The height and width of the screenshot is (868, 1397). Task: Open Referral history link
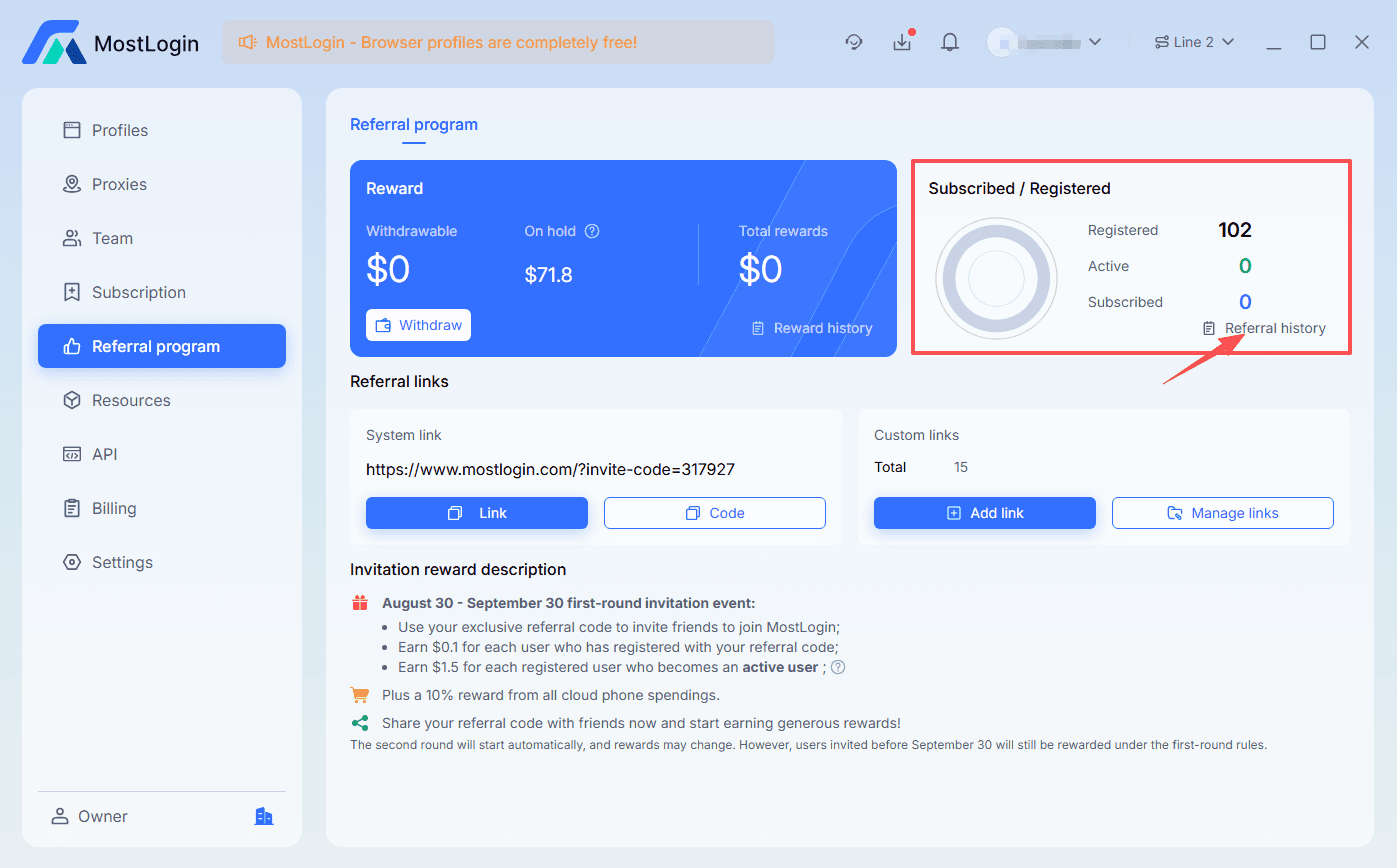(1264, 328)
